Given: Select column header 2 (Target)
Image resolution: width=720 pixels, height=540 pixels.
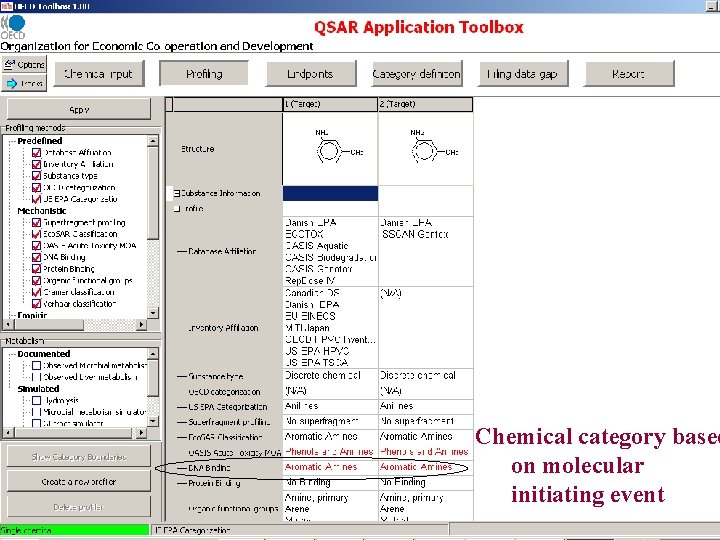Looking at the screenshot, I should (425, 104).
